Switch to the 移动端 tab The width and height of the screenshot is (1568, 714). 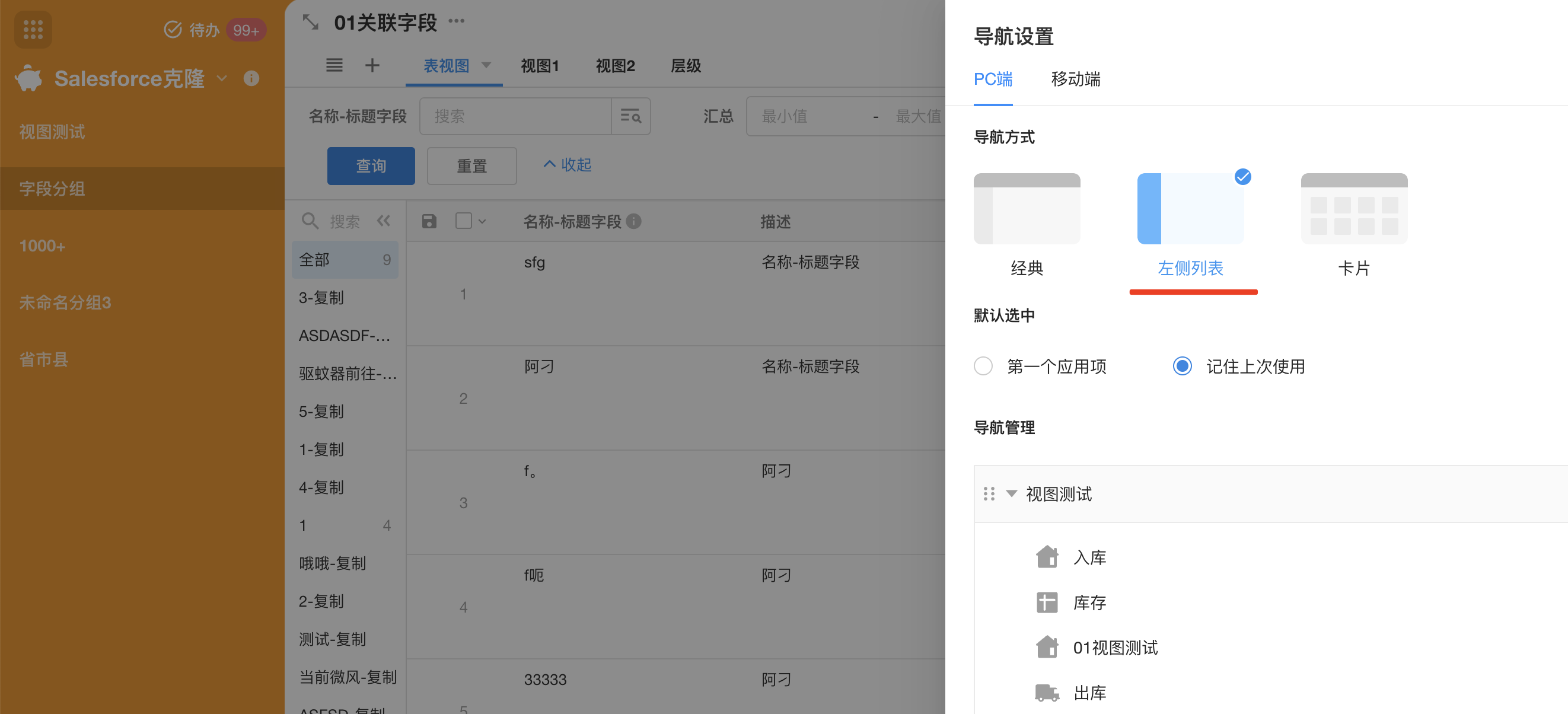click(1075, 79)
